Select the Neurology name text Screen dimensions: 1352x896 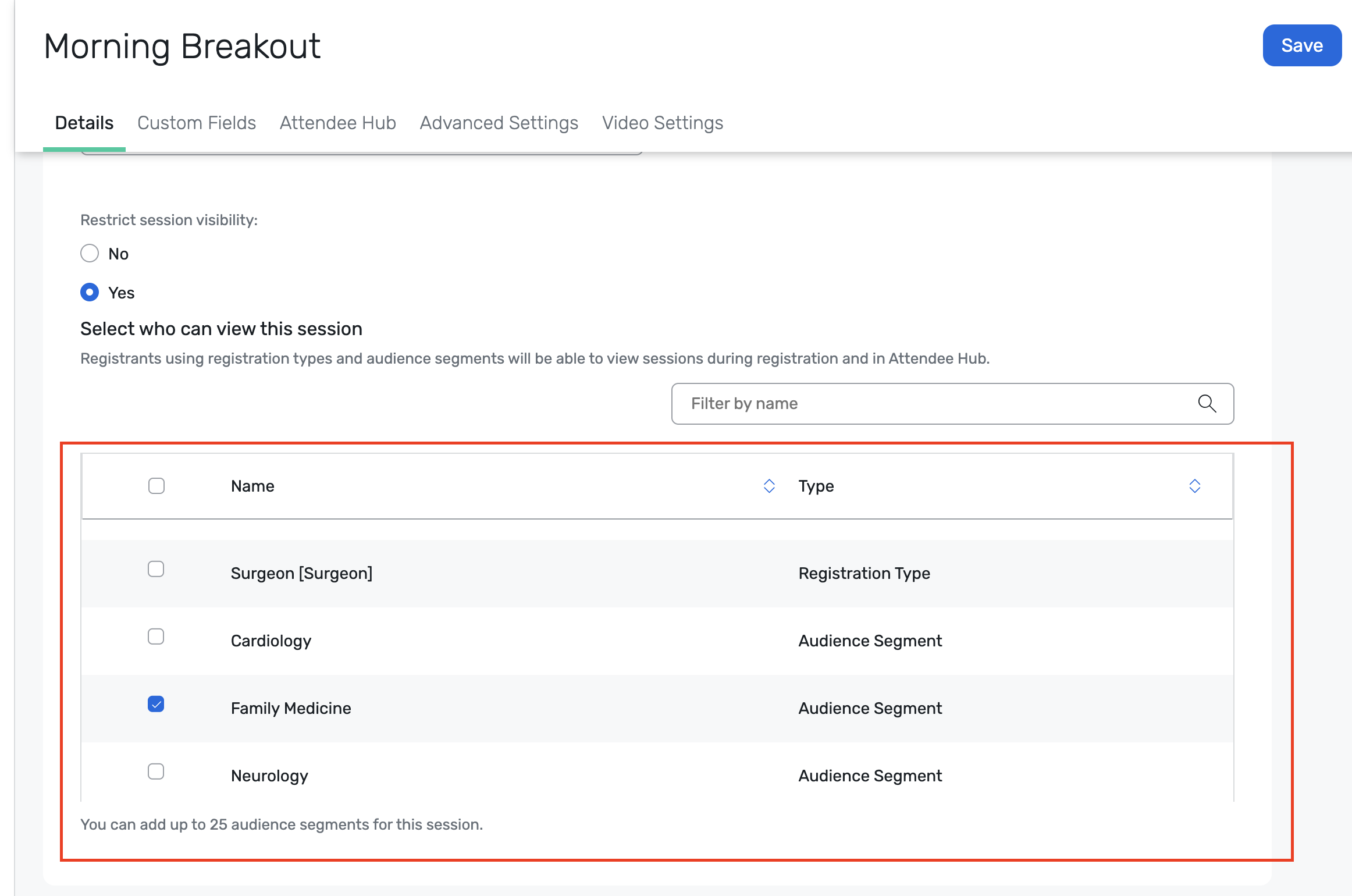[269, 776]
